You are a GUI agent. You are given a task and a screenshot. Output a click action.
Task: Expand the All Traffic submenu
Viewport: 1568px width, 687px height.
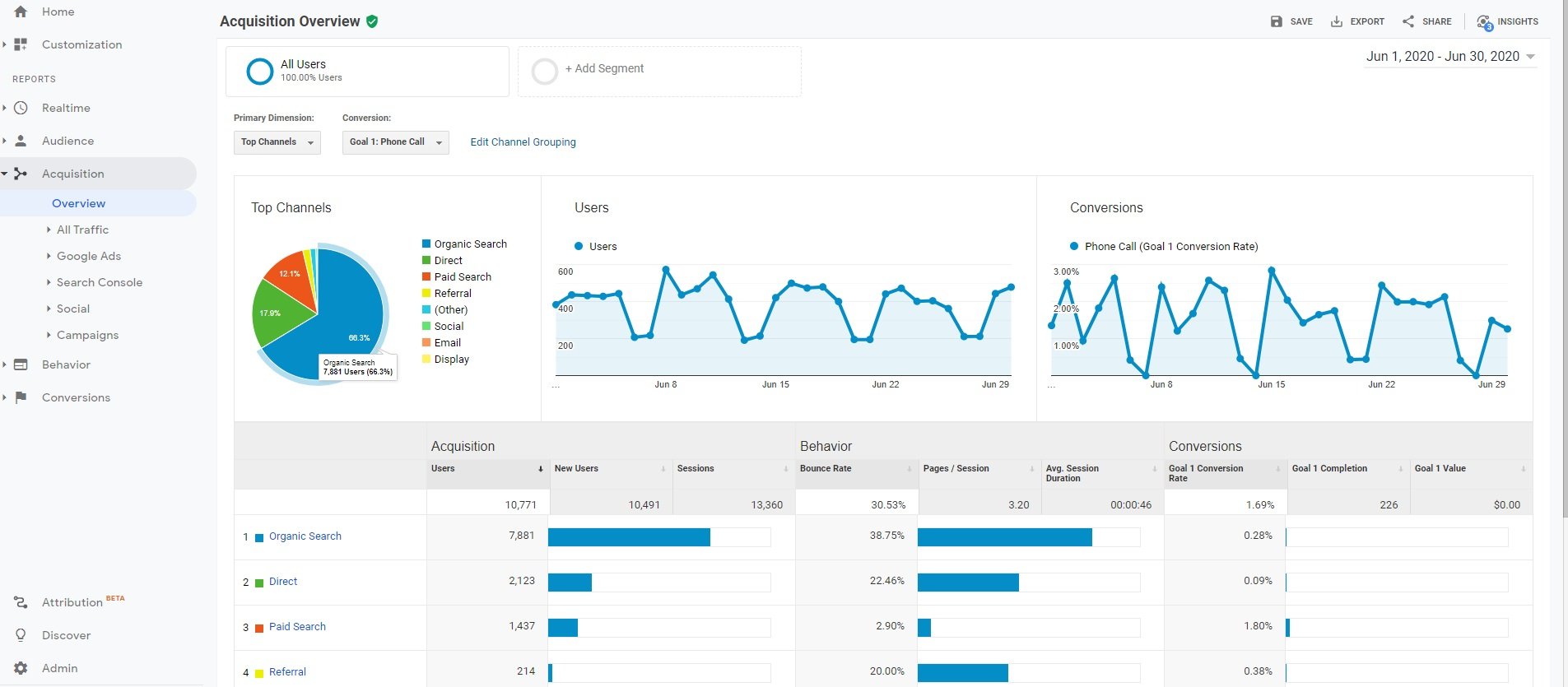point(82,230)
